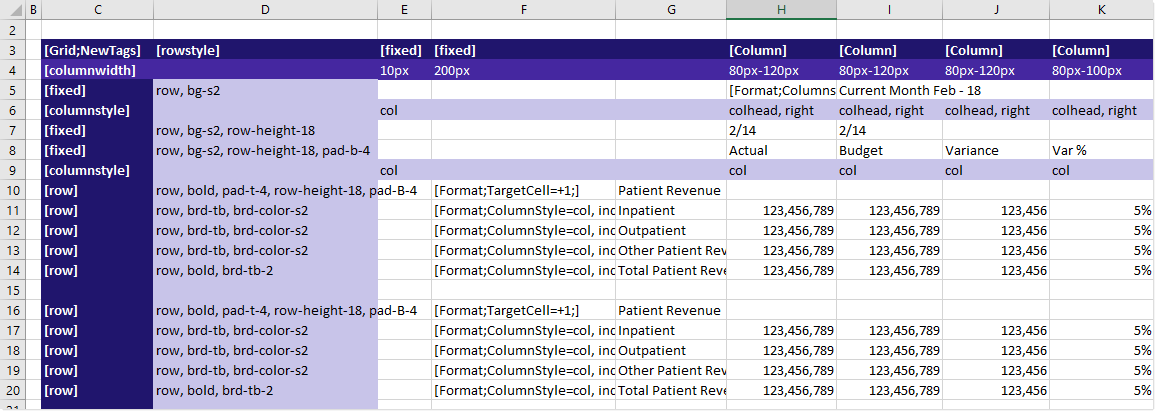Screen dimensions: 1157x413
Task: Select the "Inpatient" cell in row 11
Action: click(x=670, y=210)
